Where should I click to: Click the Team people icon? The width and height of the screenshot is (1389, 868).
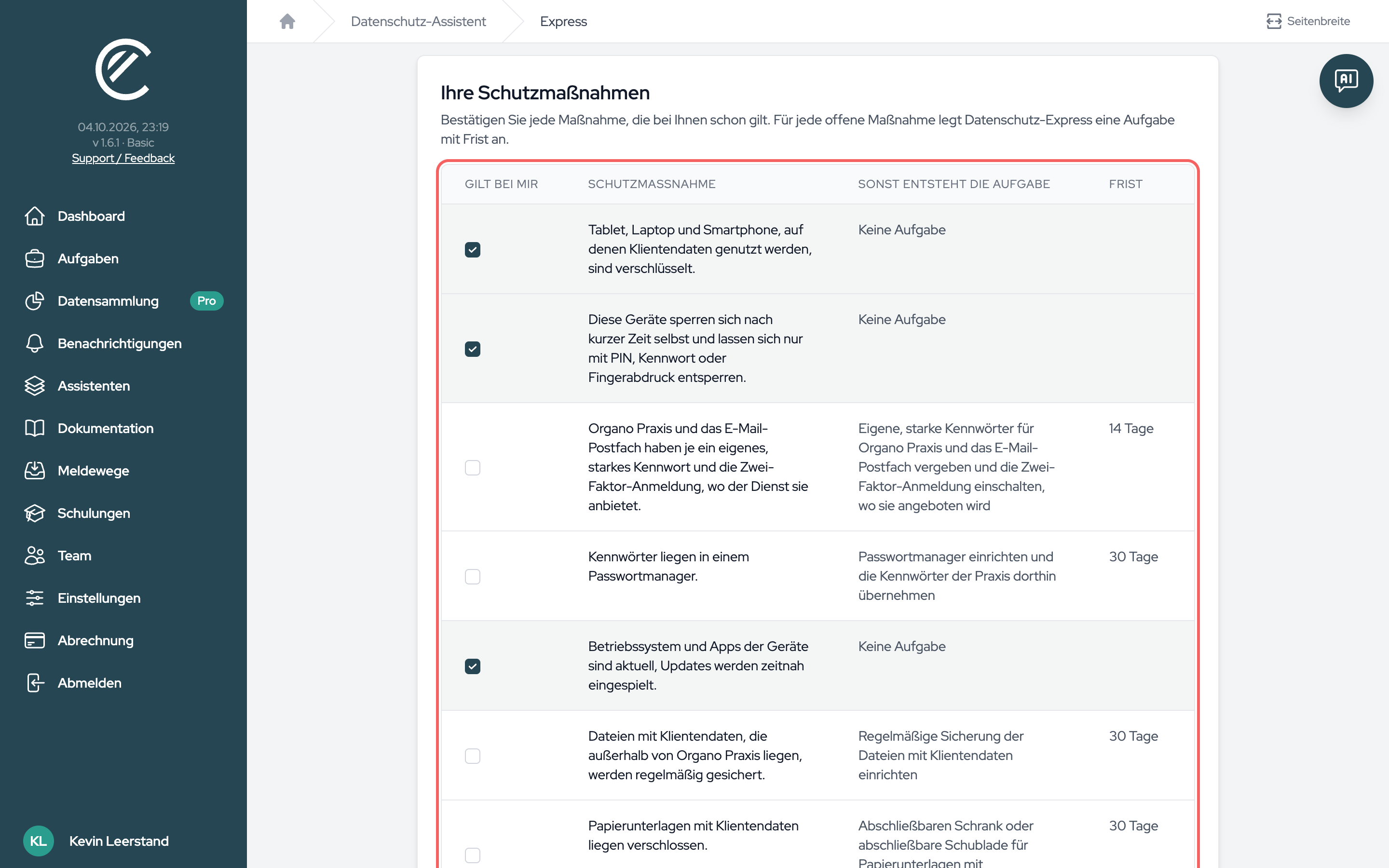(x=34, y=556)
